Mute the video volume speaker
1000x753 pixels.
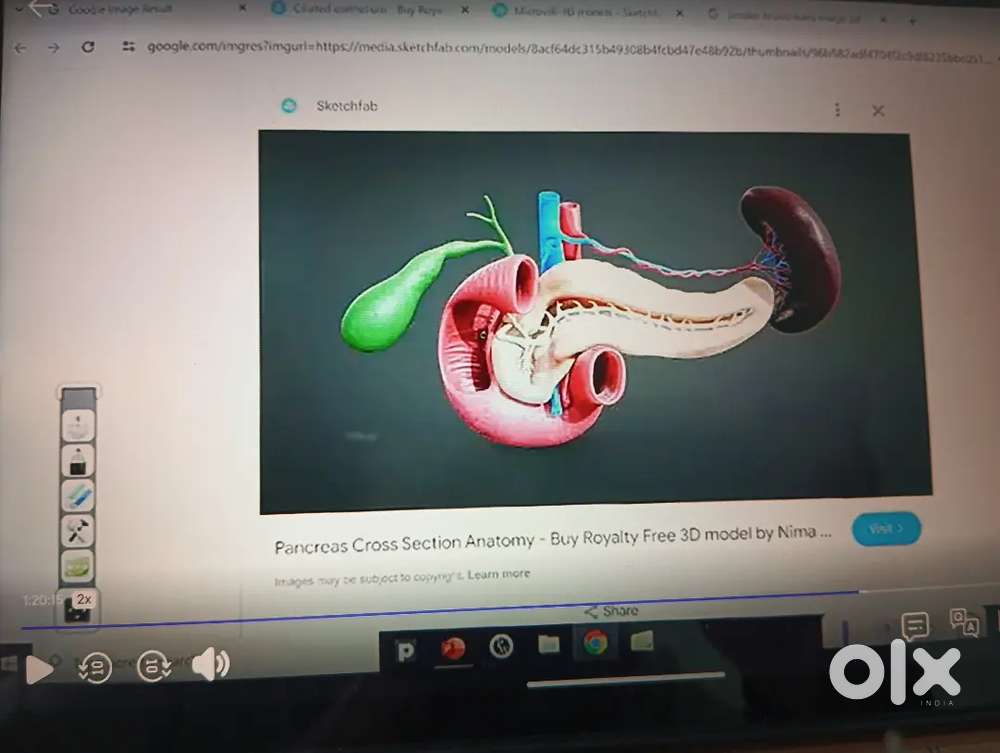[x=210, y=664]
